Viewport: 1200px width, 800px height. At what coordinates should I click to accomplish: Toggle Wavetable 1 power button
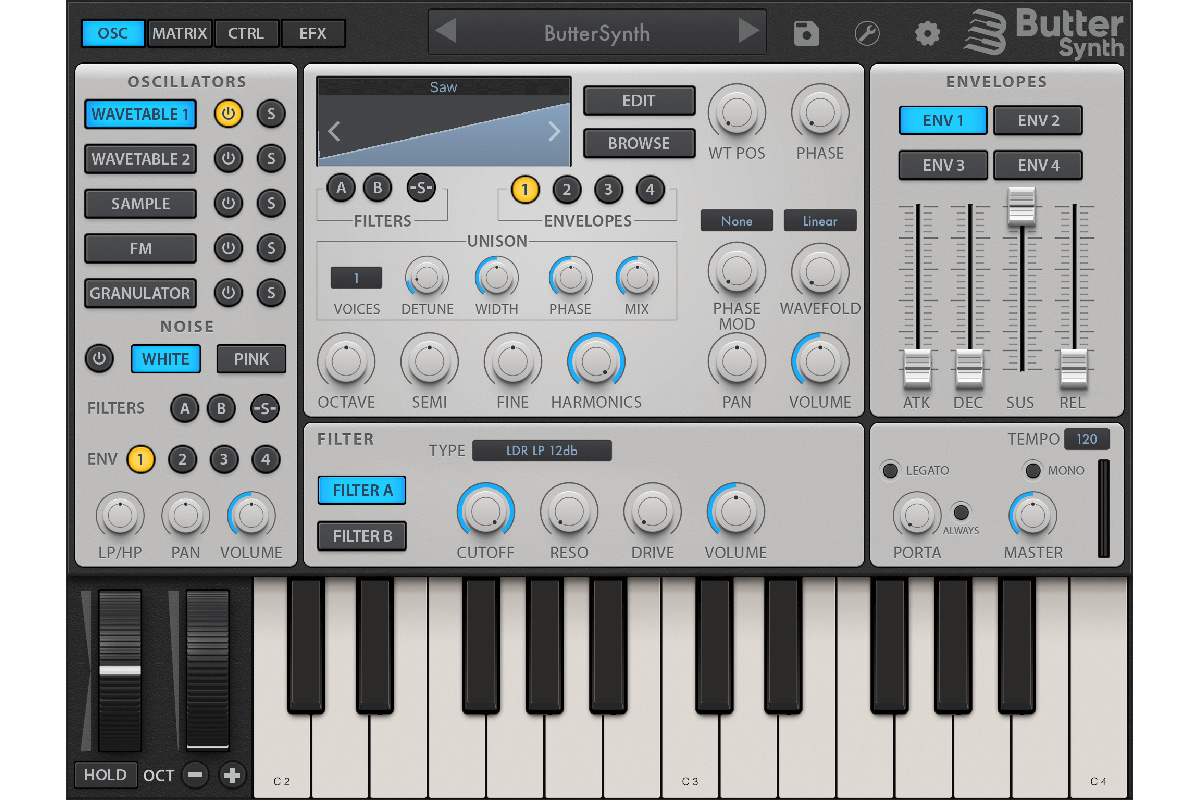coord(228,113)
